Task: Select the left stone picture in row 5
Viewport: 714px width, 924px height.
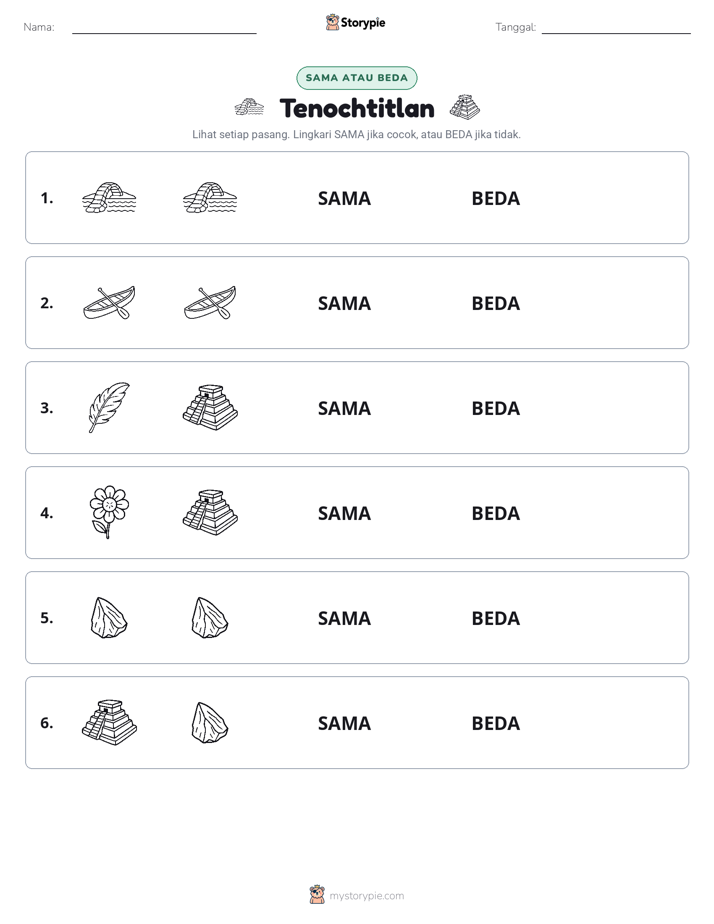Action: (109, 617)
